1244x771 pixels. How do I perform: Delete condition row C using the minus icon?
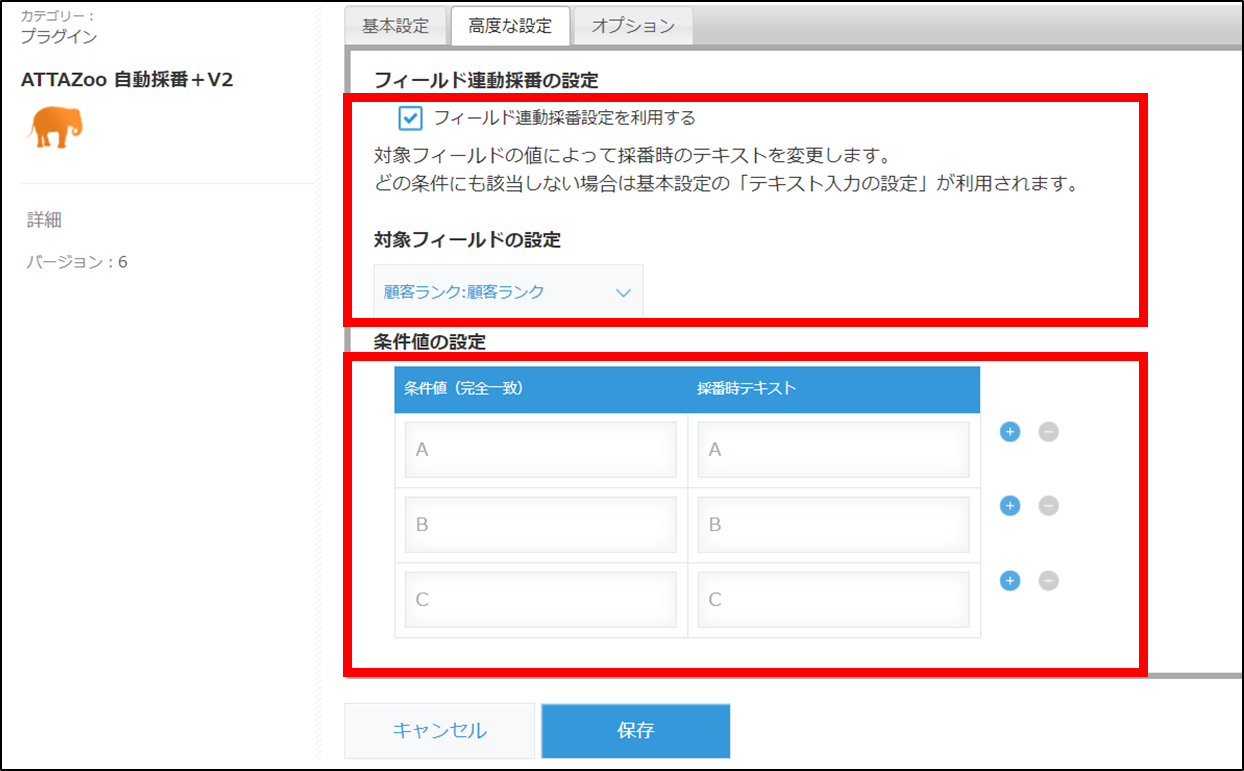click(1046, 580)
